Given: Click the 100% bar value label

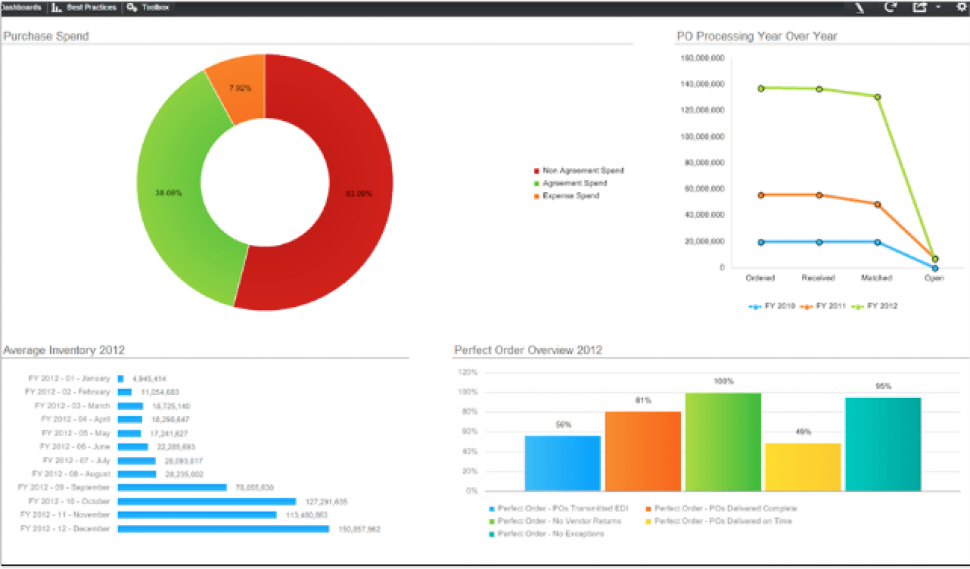Looking at the screenshot, I should 723,381.
